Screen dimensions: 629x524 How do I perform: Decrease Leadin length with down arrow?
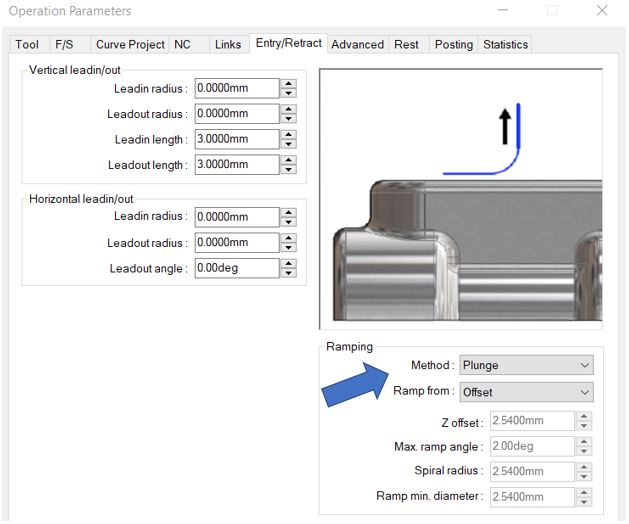(x=288, y=144)
